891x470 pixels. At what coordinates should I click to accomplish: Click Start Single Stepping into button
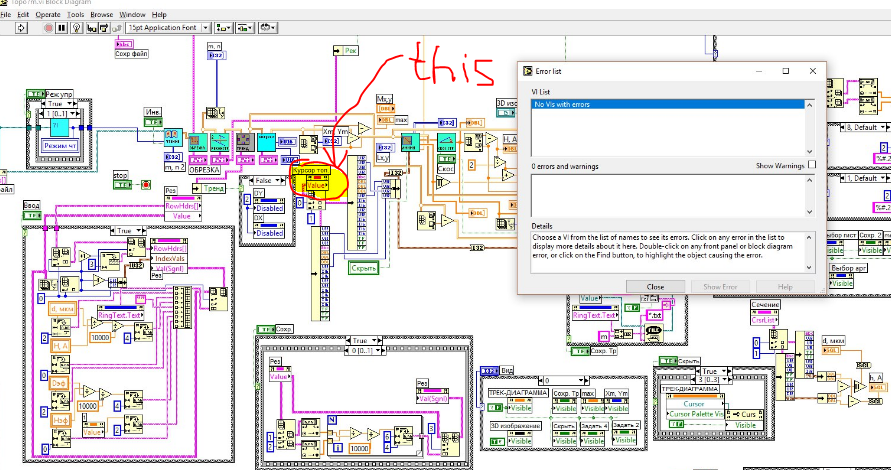[x=91, y=27]
